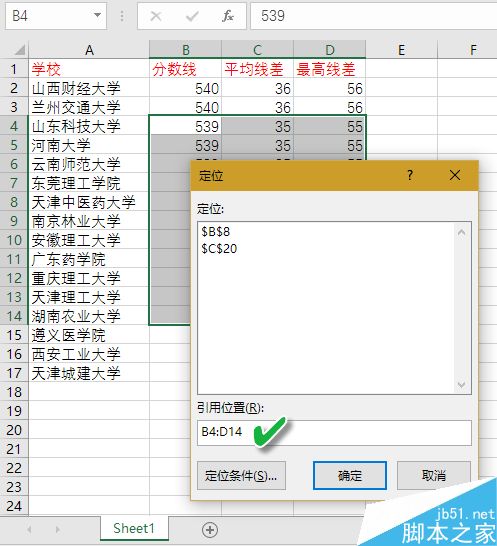Click the Name Box showing B4
The height and width of the screenshot is (546, 497).
click(x=56, y=16)
